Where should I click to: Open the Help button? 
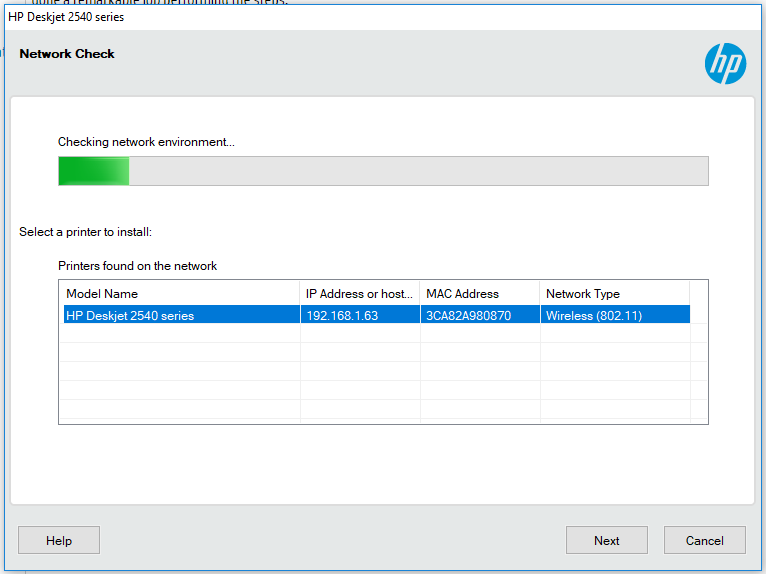[x=59, y=540]
